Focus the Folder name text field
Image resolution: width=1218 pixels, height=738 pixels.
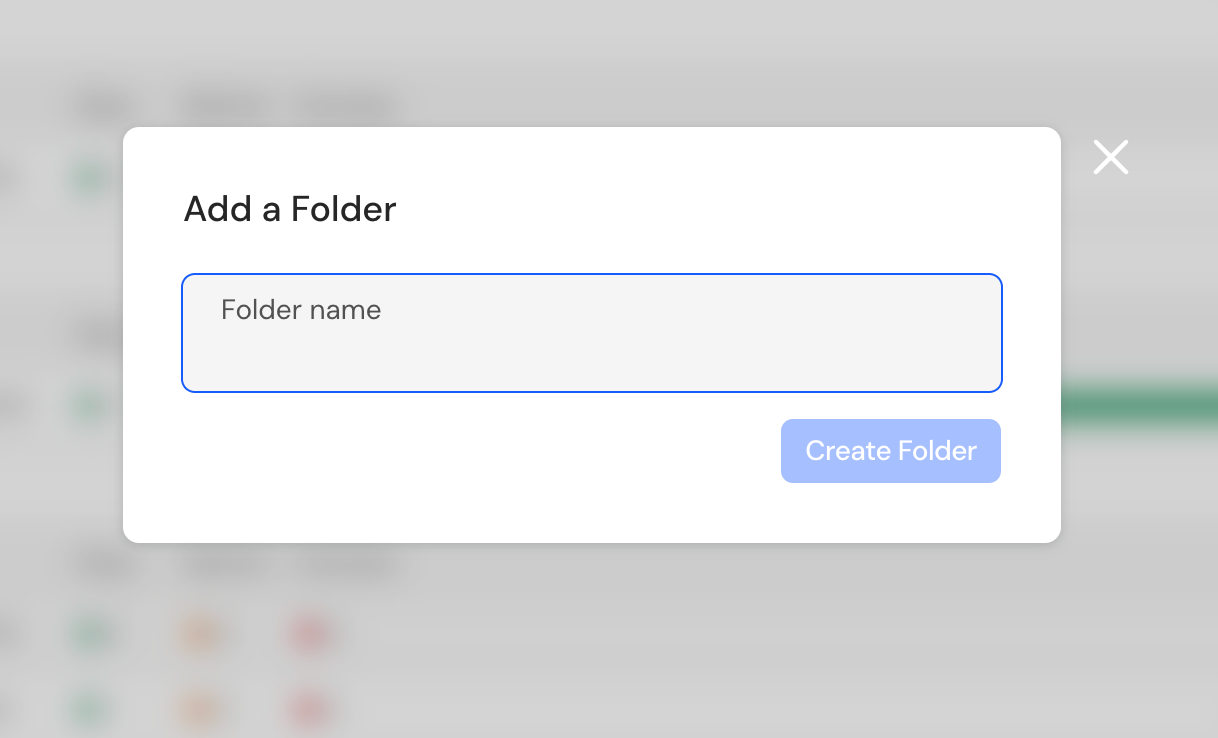(x=592, y=333)
